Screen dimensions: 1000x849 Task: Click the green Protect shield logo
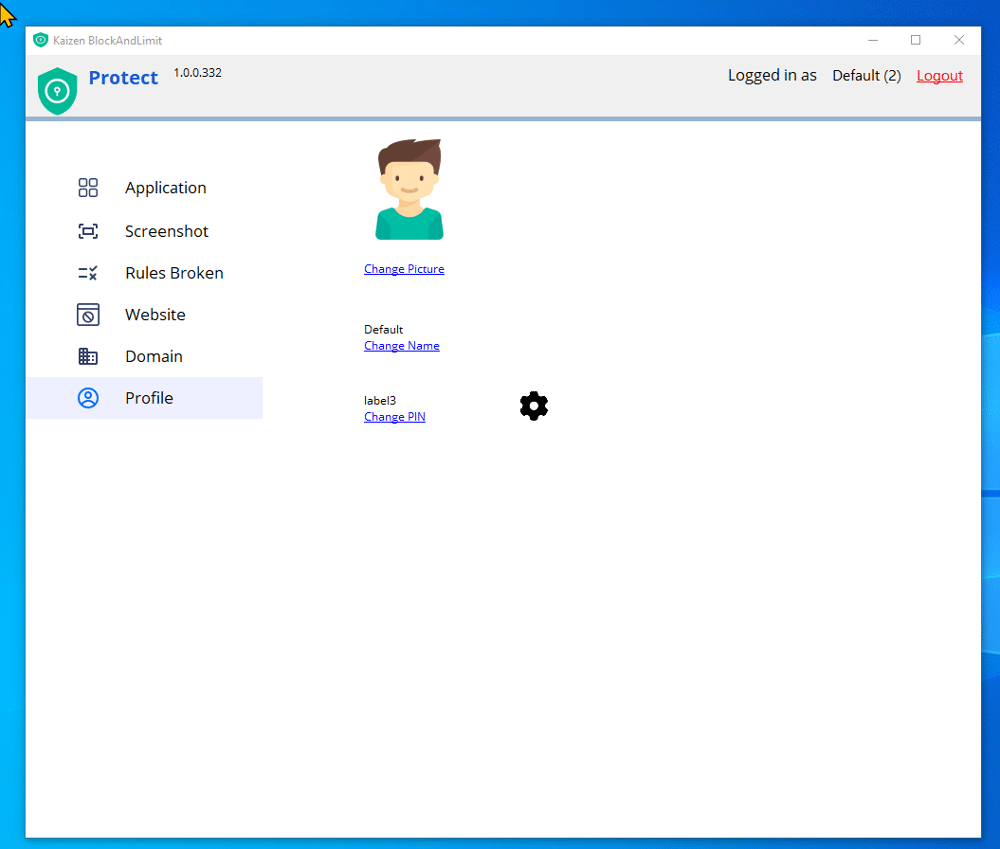click(57, 90)
